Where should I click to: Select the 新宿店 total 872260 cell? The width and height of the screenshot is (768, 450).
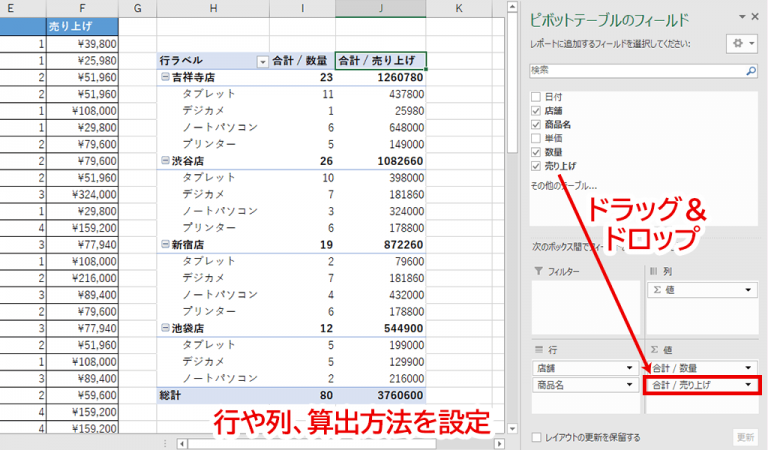pyautogui.click(x=381, y=245)
